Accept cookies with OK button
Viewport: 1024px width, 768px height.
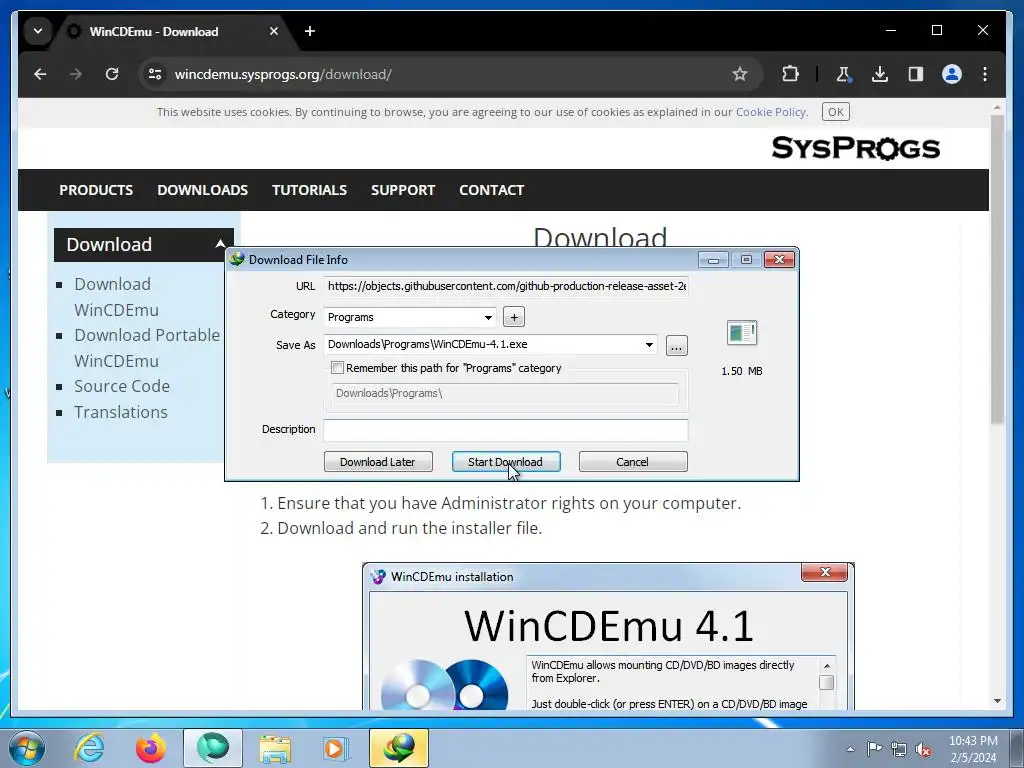pos(835,112)
